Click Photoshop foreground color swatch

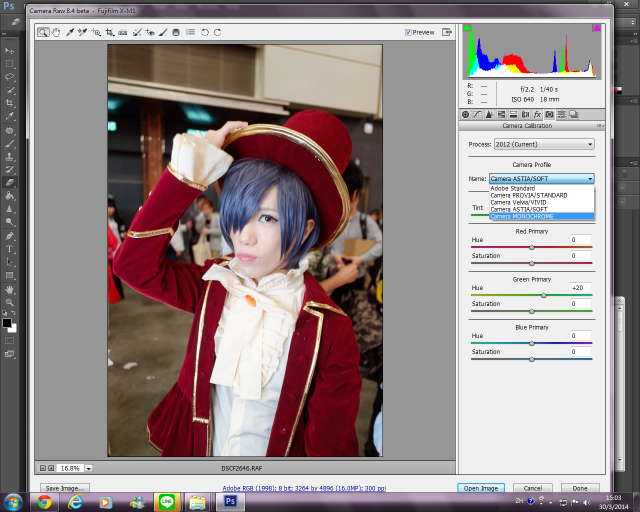point(7,323)
